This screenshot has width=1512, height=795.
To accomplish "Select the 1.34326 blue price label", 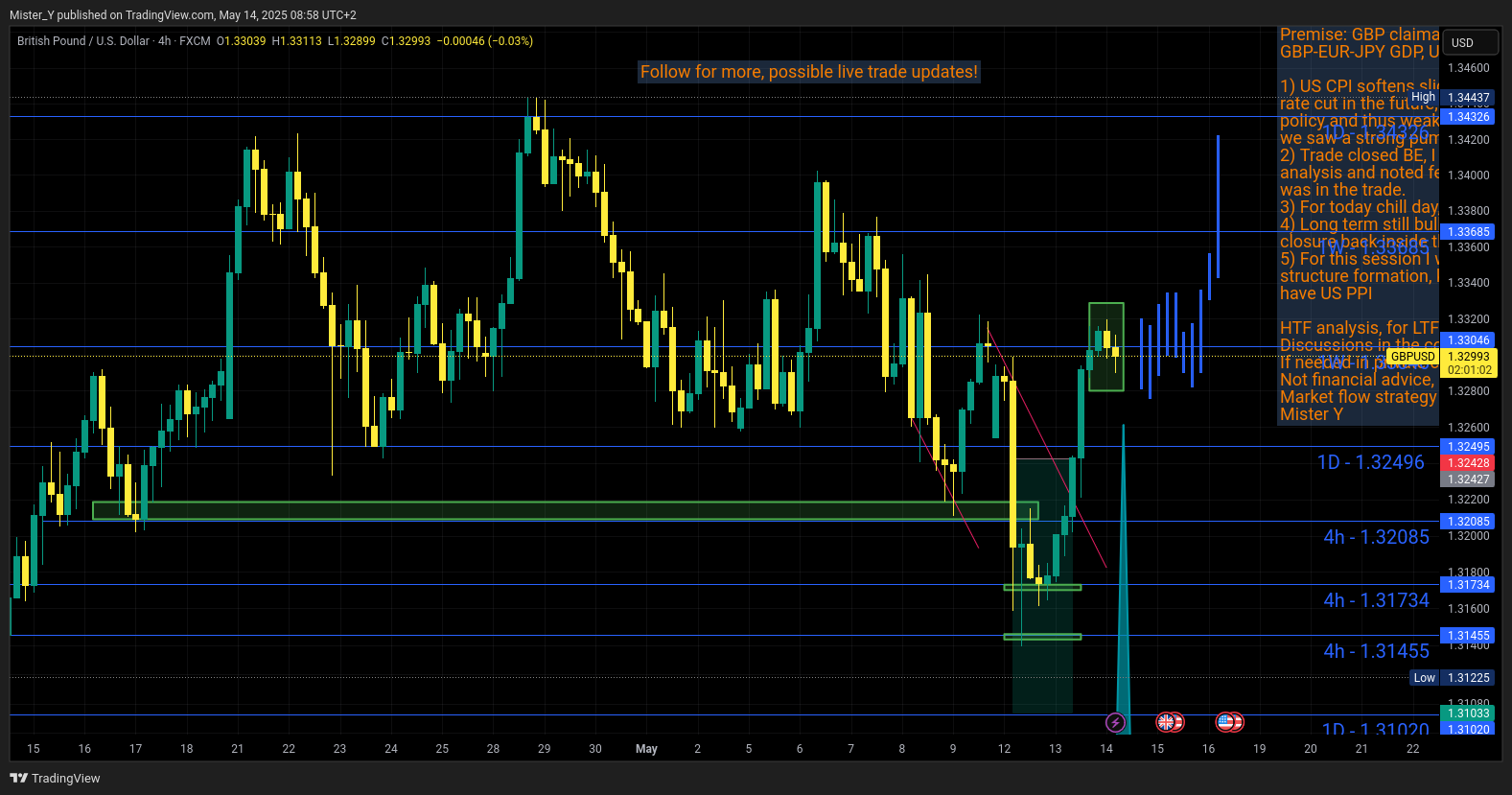I will pos(1468,117).
